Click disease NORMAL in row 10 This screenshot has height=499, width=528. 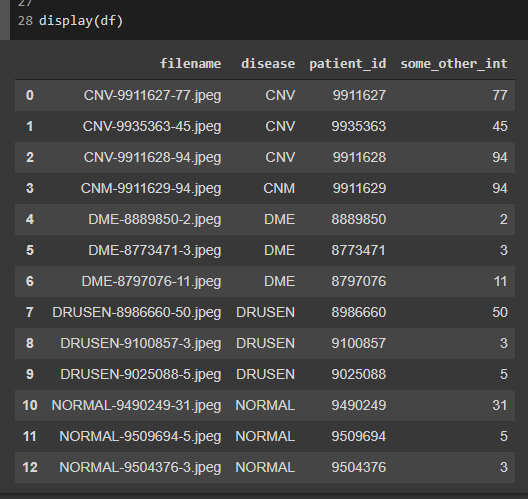pyautogui.click(x=265, y=405)
